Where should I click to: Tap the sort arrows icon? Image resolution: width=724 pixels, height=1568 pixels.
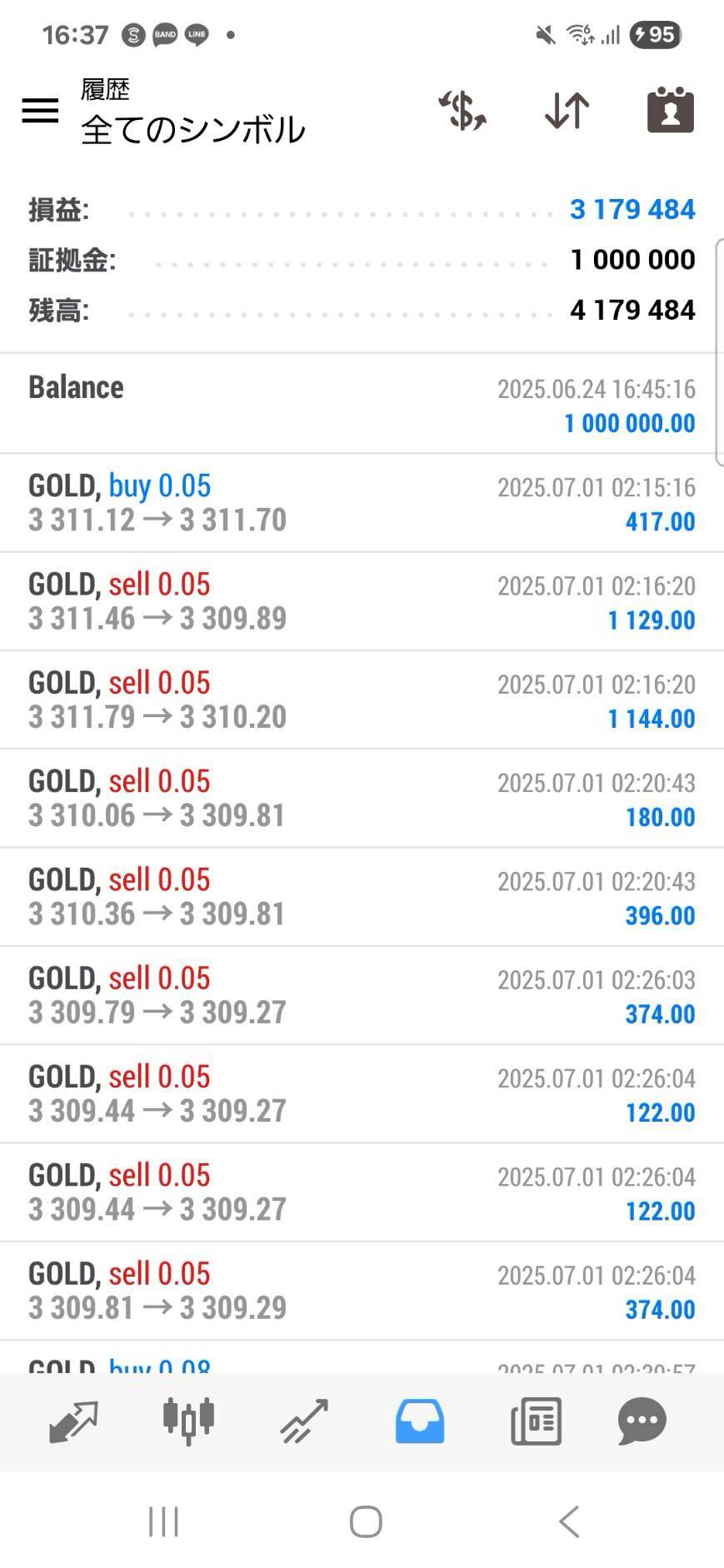[567, 111]
